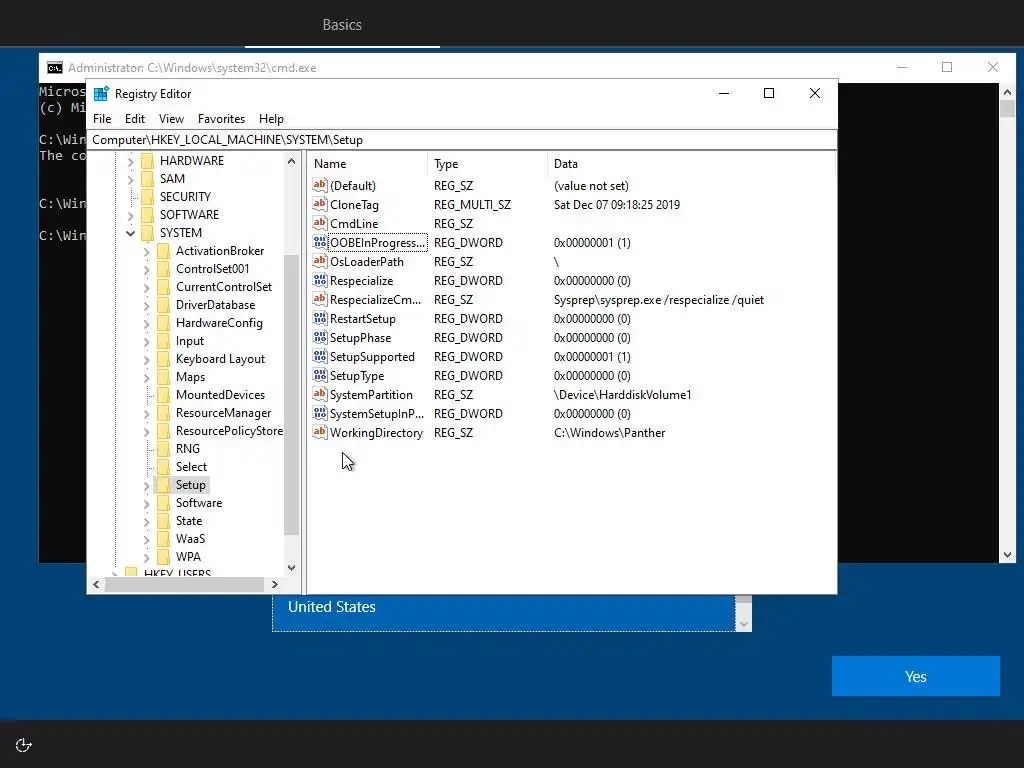Expand the CurrentControlSet key

coord(146,287)
